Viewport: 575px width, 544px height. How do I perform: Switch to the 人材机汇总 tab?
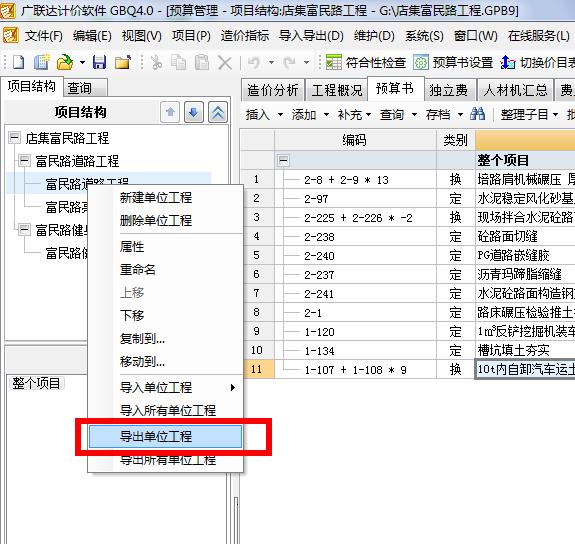[x=515, y=90]
